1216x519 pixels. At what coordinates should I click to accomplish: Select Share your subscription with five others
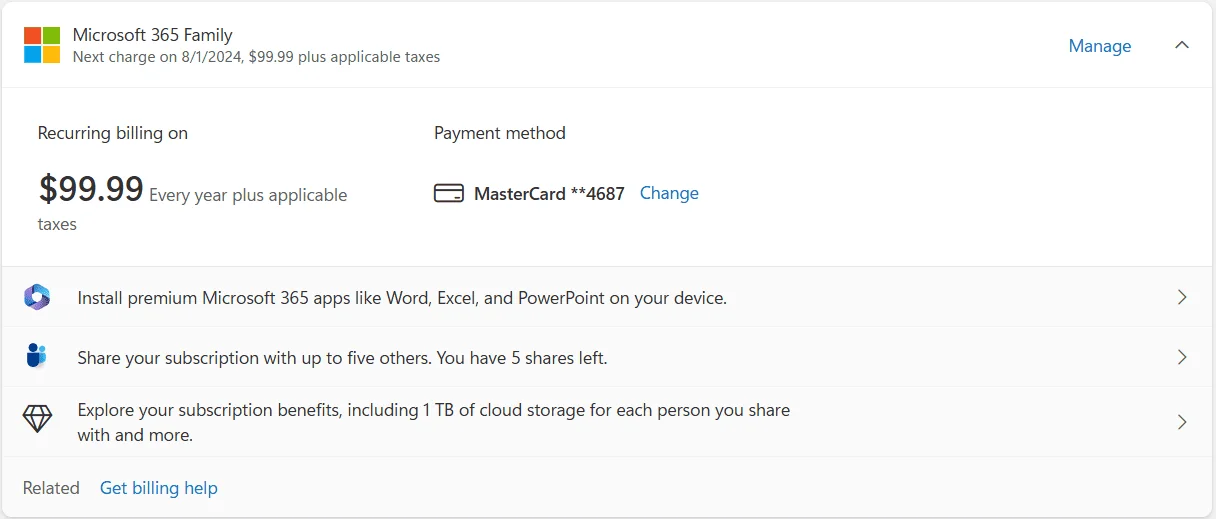pos(342,358)
